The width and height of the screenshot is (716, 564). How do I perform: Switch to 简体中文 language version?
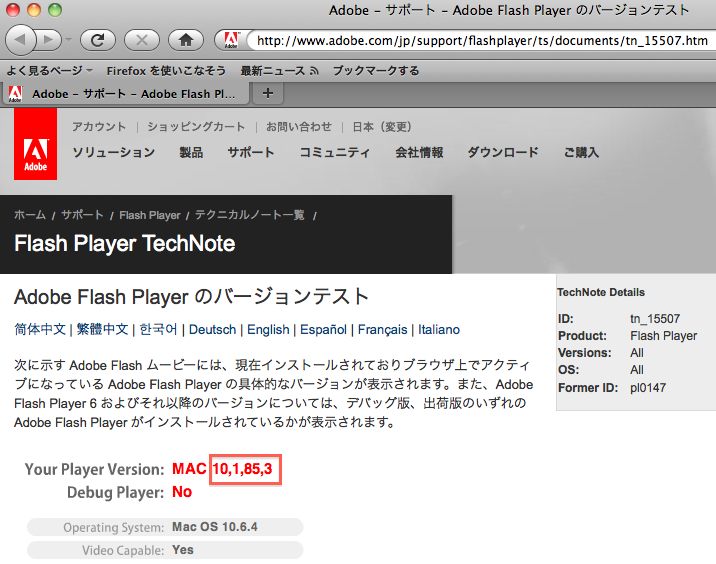40,329
